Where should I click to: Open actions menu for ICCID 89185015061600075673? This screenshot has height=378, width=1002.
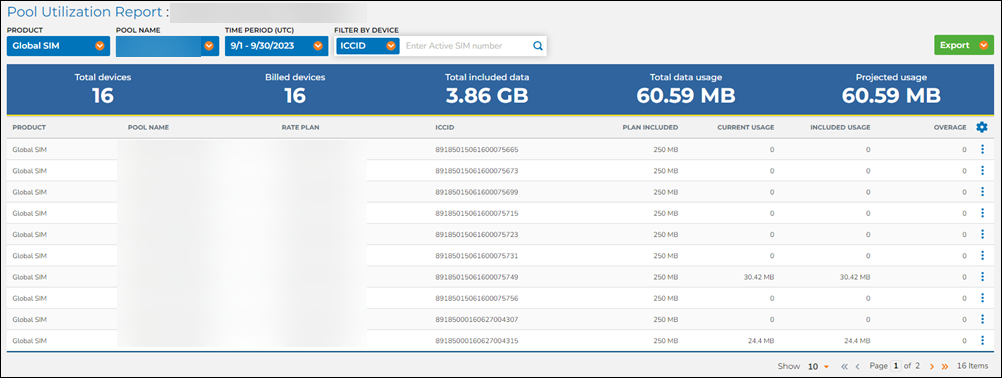(x=982, y=170)
